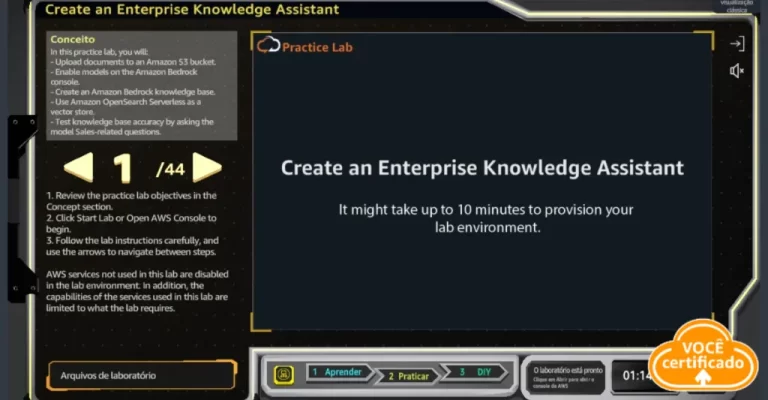Click the VOCÊ certificado cloud badge
The width and height of the screenshot is (768, 400).
point(702,356)
